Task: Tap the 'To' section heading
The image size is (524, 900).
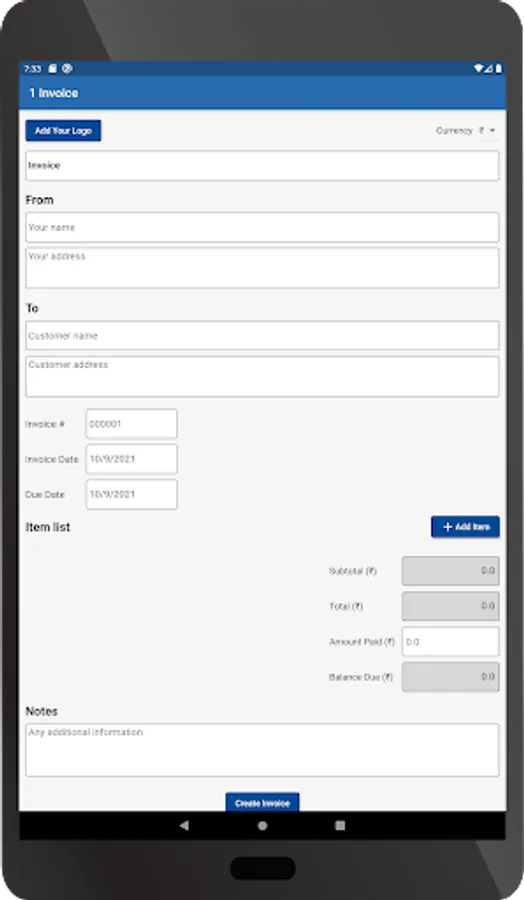Action: [32, 308]
